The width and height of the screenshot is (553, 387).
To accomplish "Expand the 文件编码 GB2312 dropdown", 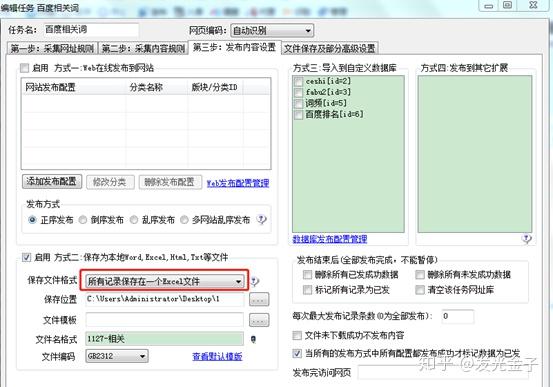I will pos(117,356).
